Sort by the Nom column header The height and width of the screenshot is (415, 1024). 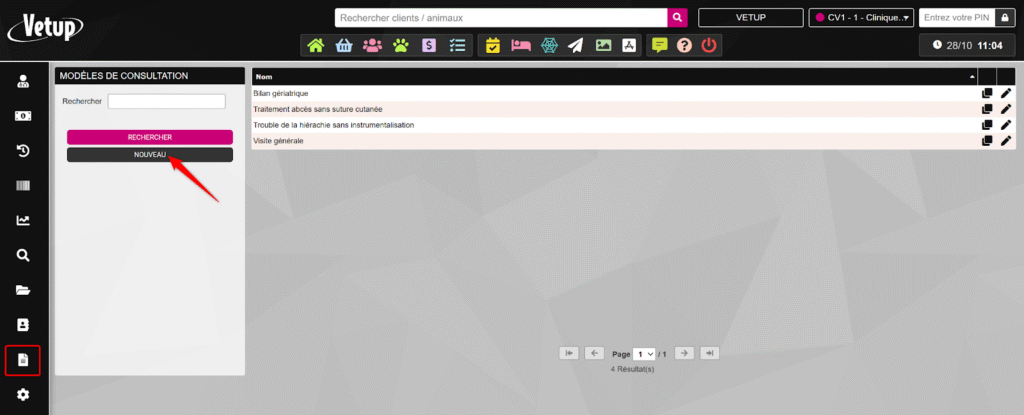coord(612,76)
